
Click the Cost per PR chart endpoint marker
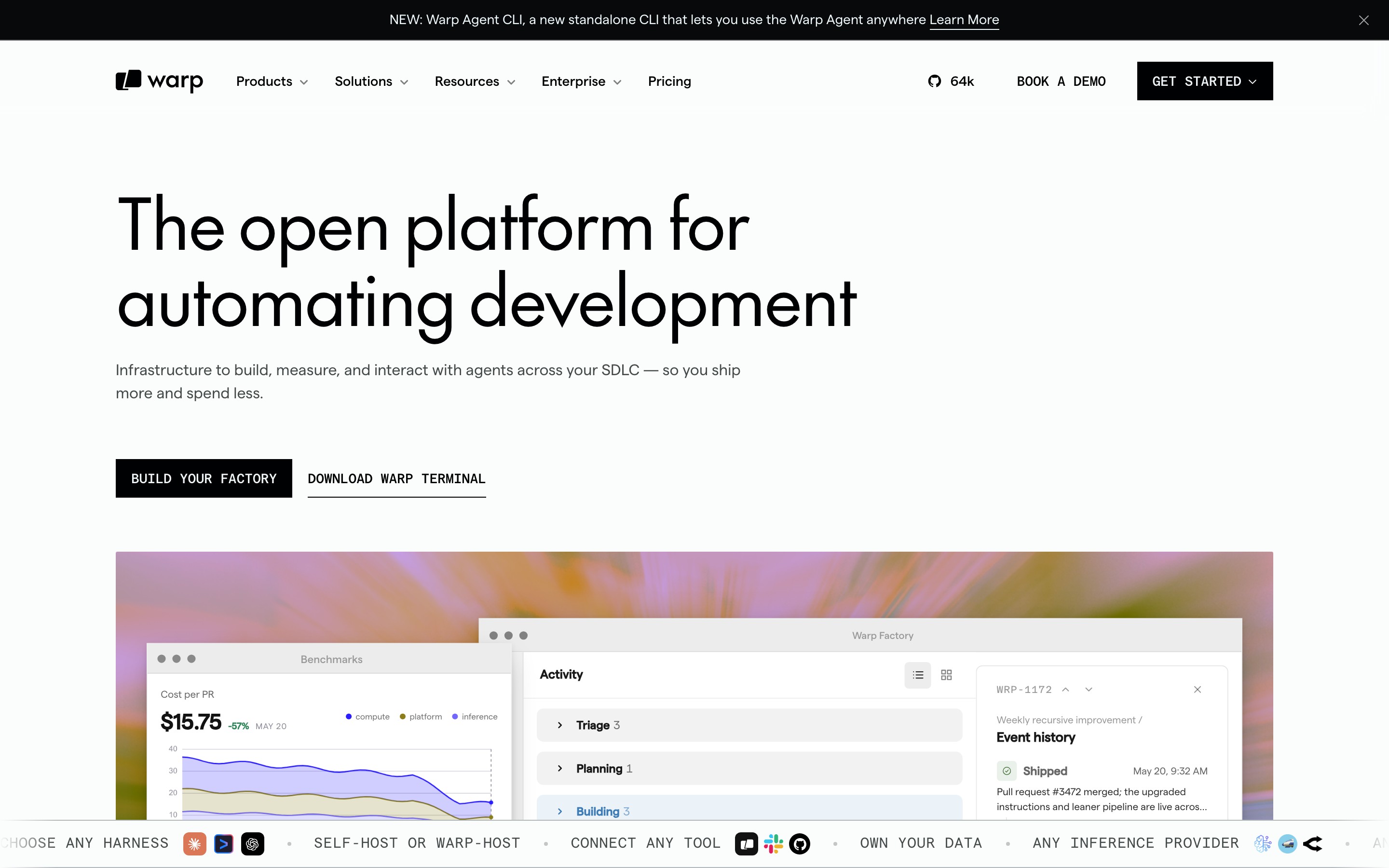pyautogui.click(x=491, y=802)
